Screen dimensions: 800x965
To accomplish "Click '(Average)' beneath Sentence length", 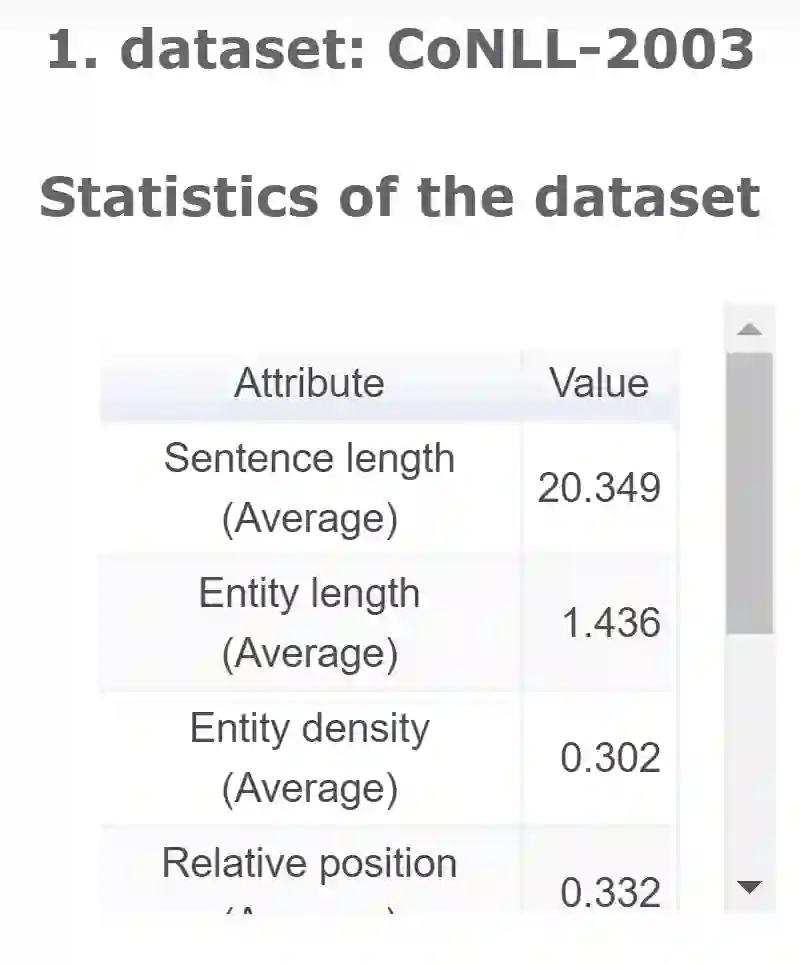I will [309, 519].
